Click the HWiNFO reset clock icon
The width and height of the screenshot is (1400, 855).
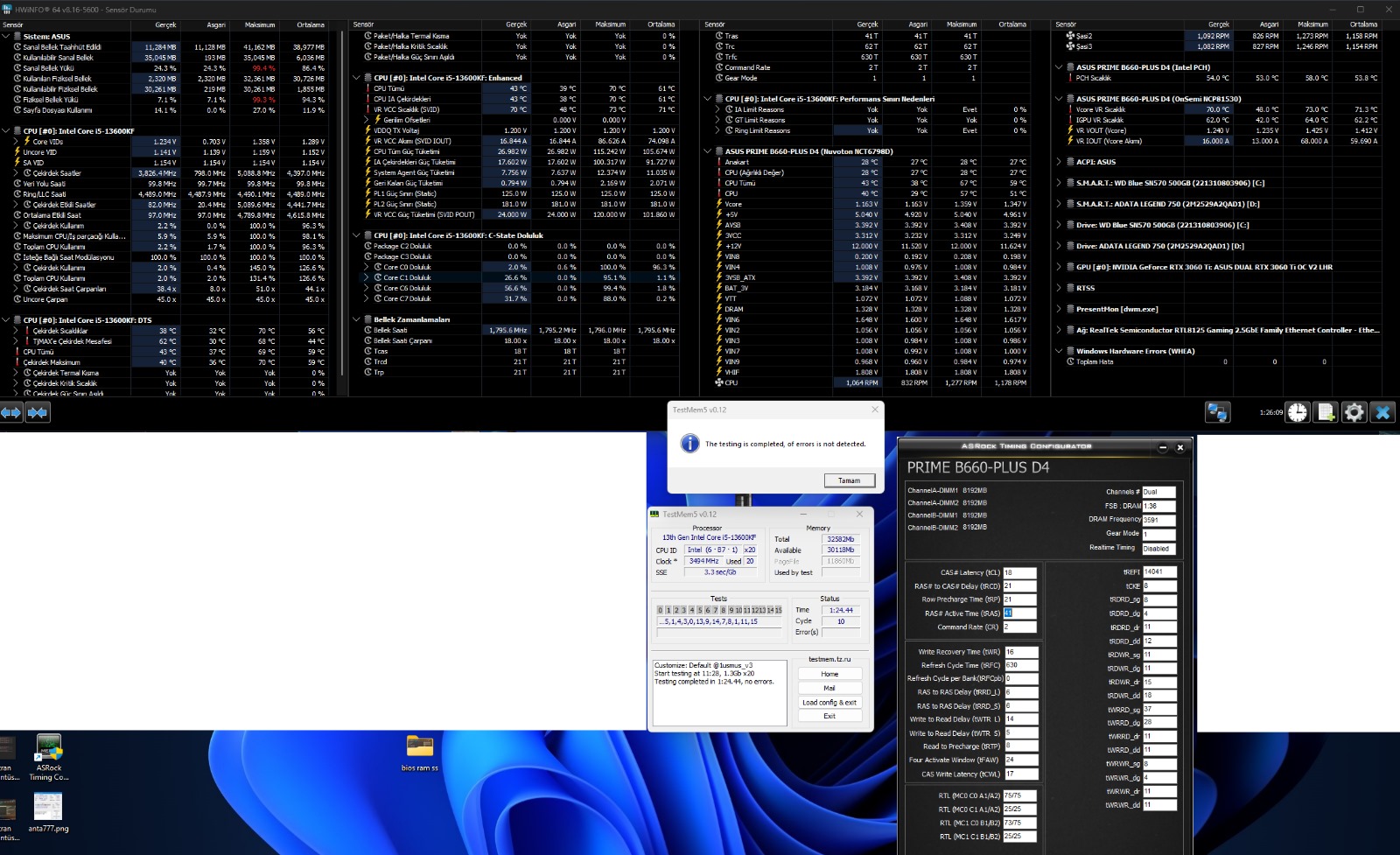click(x=1298, y=412)
